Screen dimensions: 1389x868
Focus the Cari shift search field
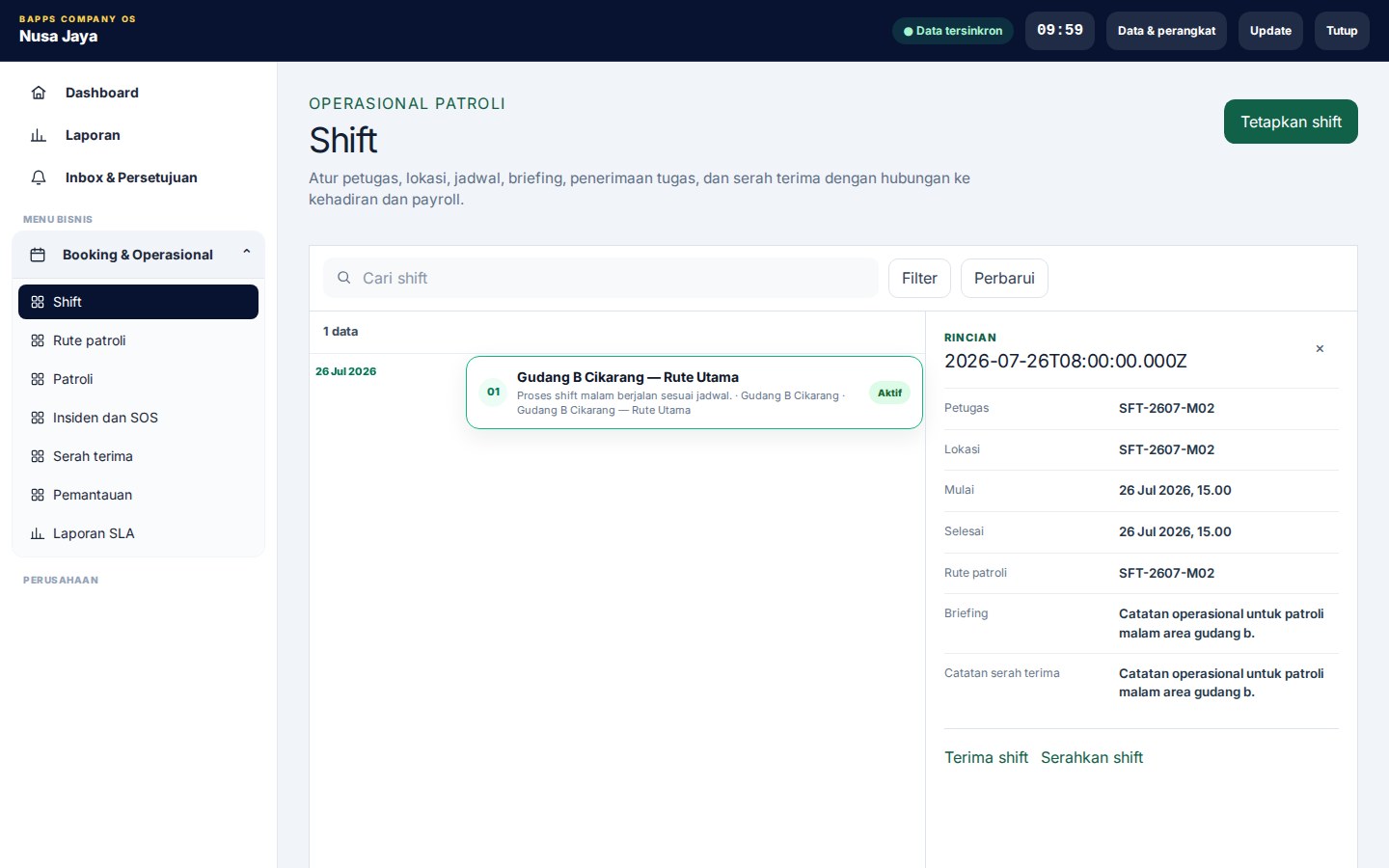coord(601,278)
